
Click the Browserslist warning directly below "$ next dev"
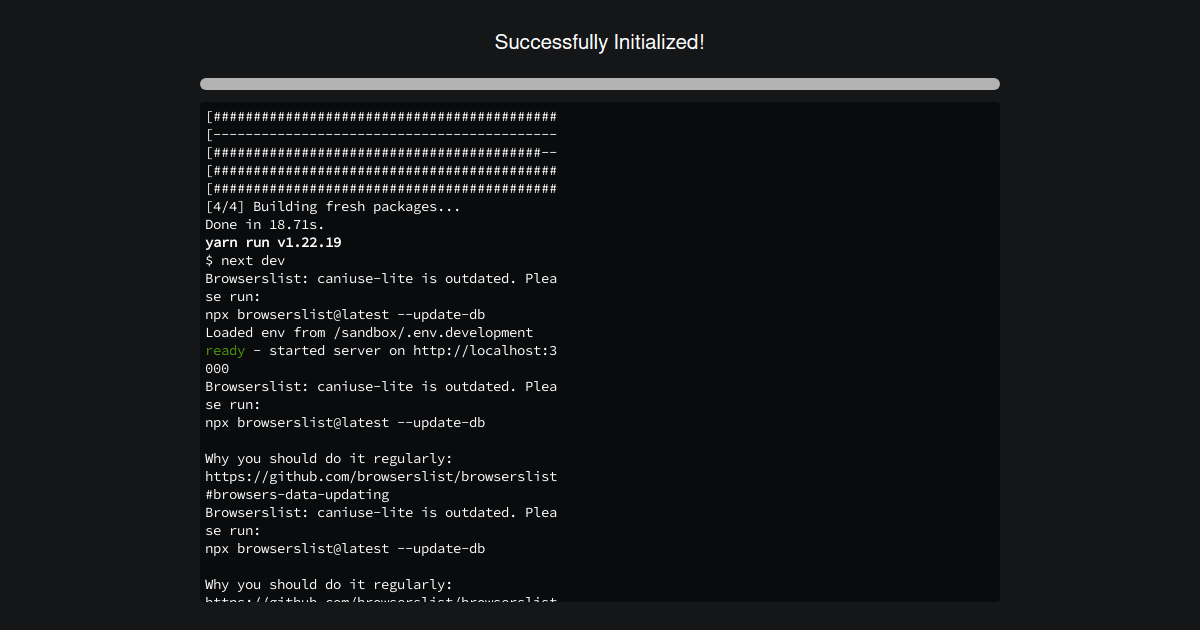tap(381, 278)
